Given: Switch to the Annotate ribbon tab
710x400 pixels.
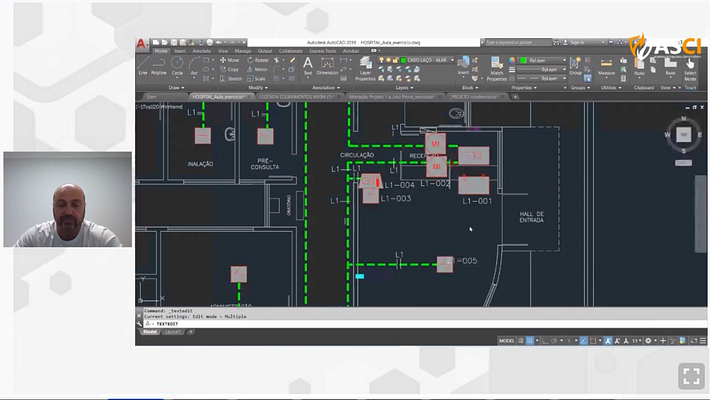Looking at the screenshot, I should point(201,51).
